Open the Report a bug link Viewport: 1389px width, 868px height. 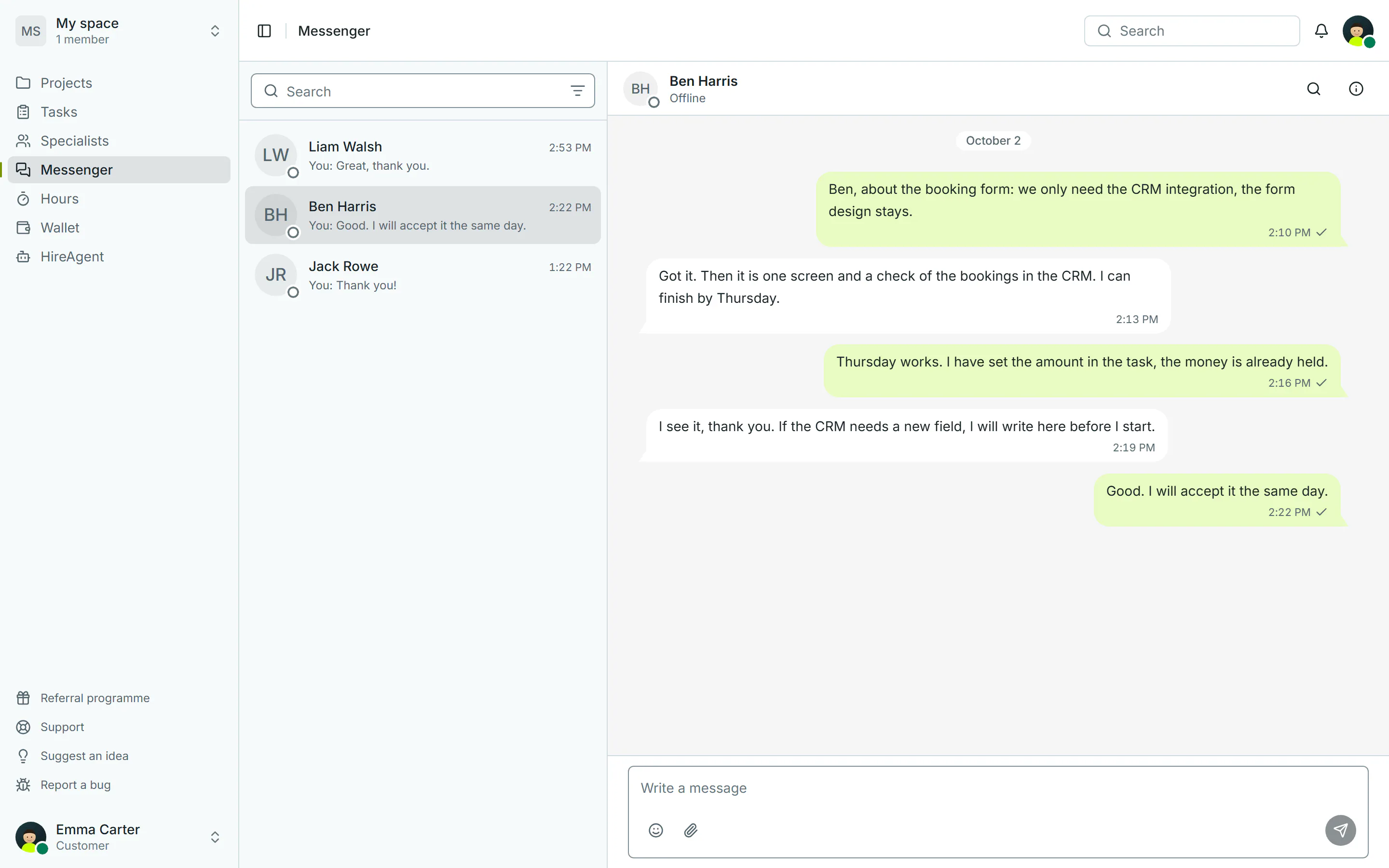[x=120, y=785]
